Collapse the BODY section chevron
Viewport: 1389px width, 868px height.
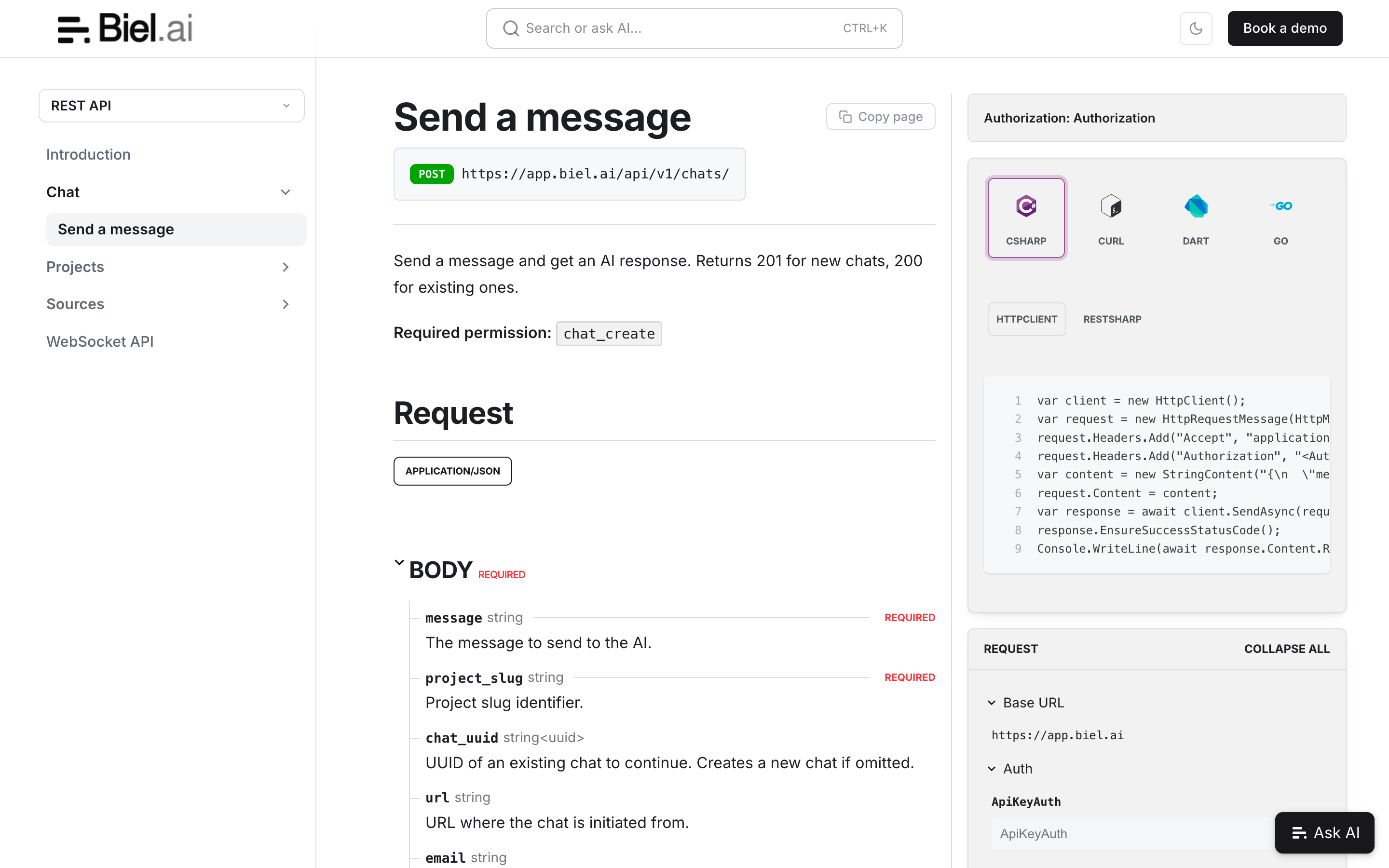[x=399, y=563]
